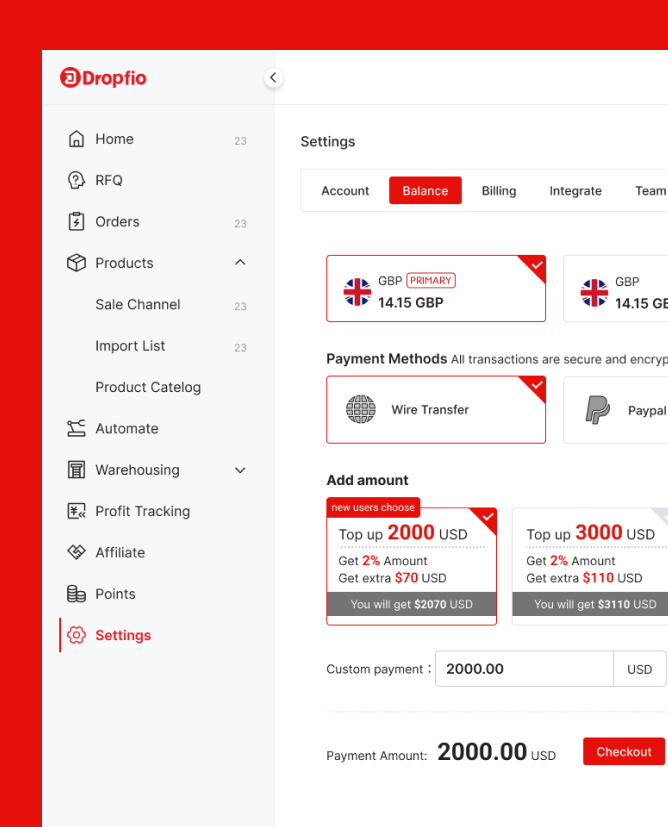Open RFQ via its question-bubble icon
Image resolution: width=668 pixels, height=827 pixels.
tap(76, 180)
